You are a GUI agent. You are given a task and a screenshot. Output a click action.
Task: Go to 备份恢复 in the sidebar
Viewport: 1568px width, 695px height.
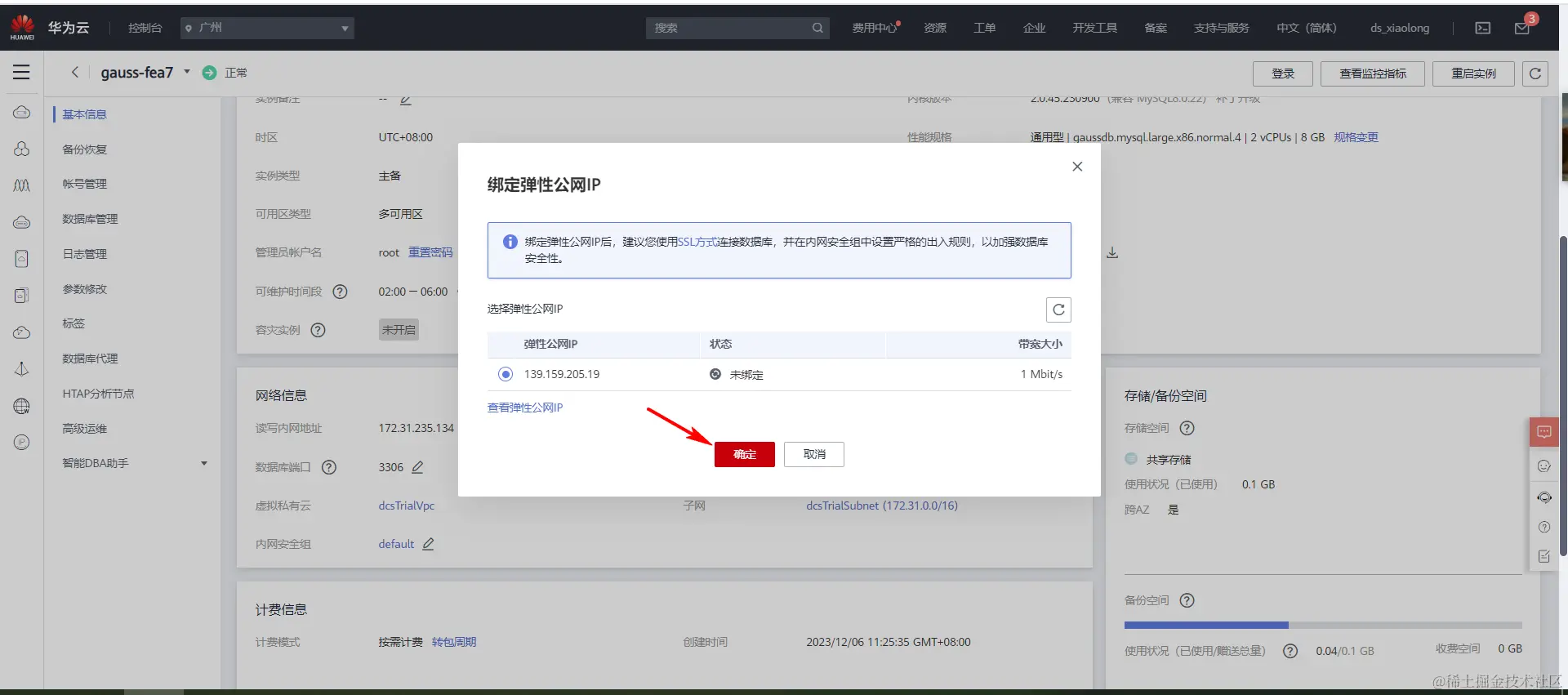pyautogui.click(x=85, y=149)
